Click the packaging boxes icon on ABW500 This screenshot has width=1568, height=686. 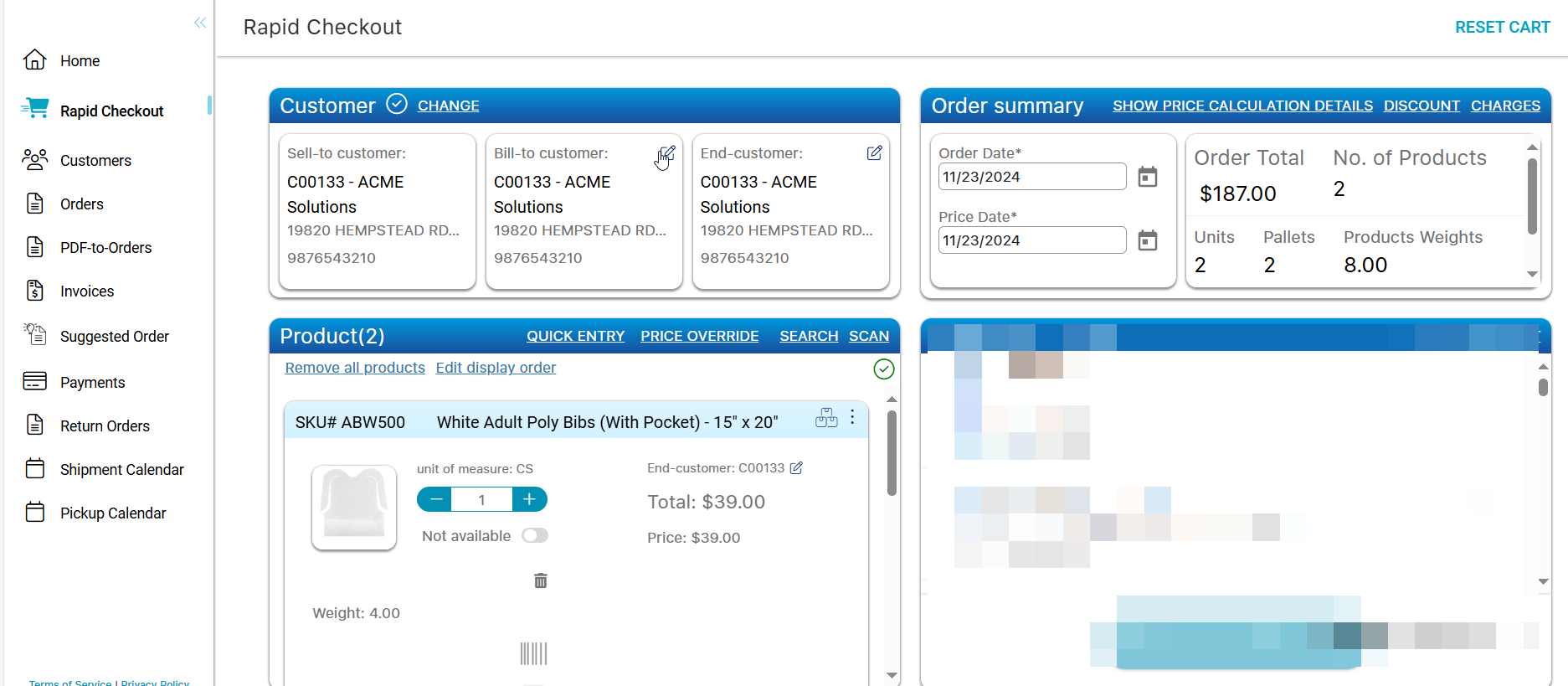(x=826, y=417)
